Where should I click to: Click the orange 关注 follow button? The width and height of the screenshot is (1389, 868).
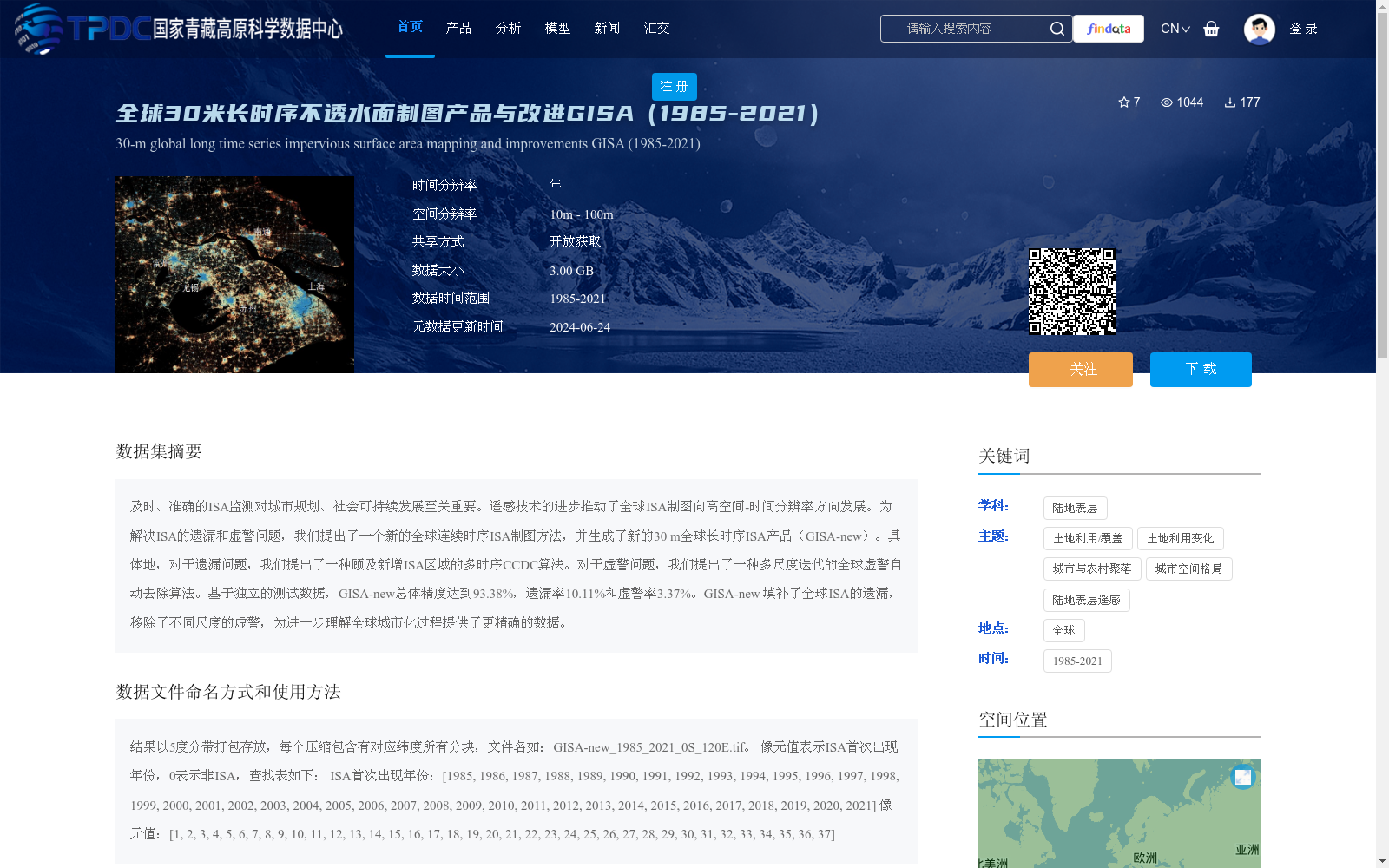1080,369
